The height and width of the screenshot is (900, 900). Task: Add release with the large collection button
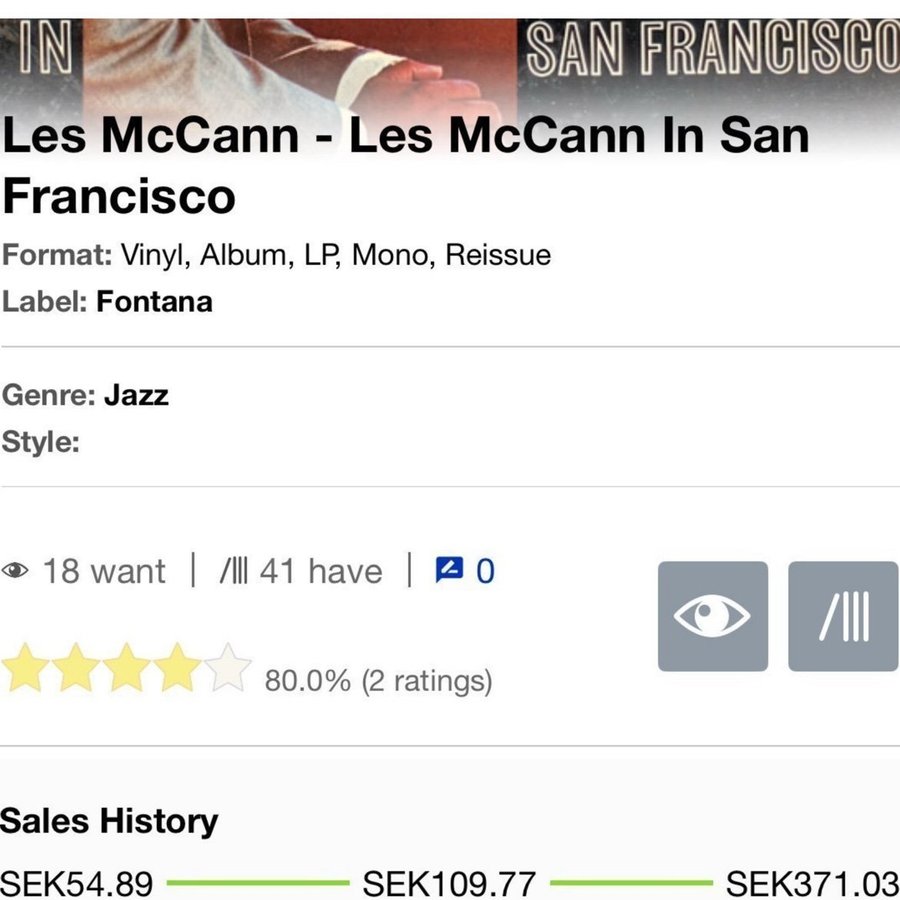tap(843, 616)
